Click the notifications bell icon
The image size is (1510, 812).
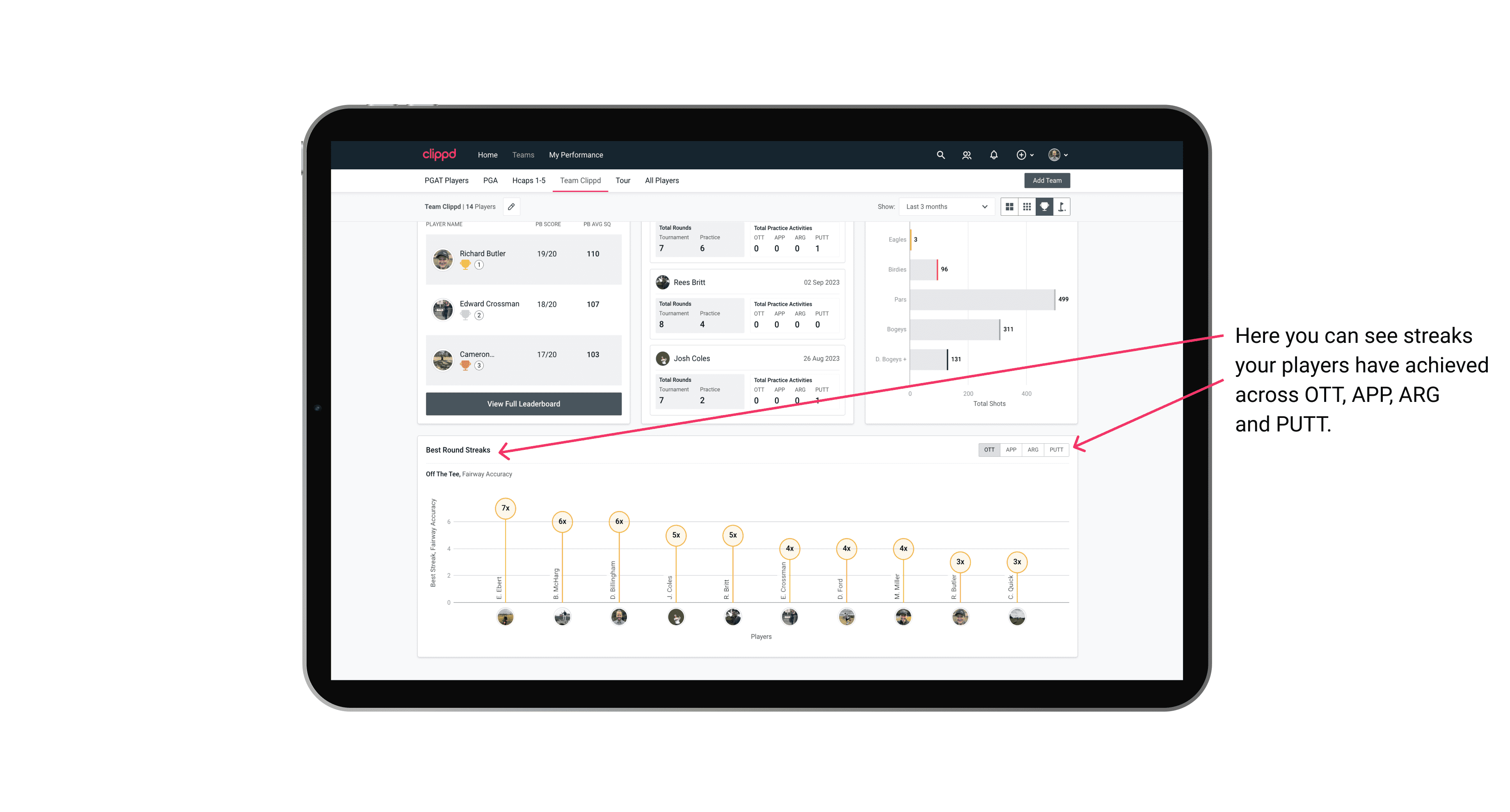coord(993,155)
